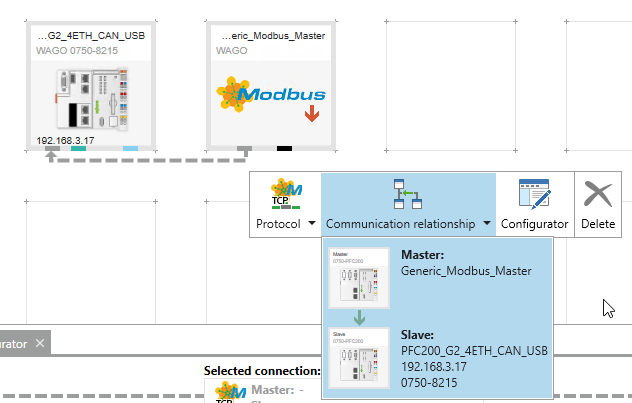The height and width of the screenshot is (403, 632).
Task: Click the red down arrow on Modbus tile
Action: click(x=312, y=113)
